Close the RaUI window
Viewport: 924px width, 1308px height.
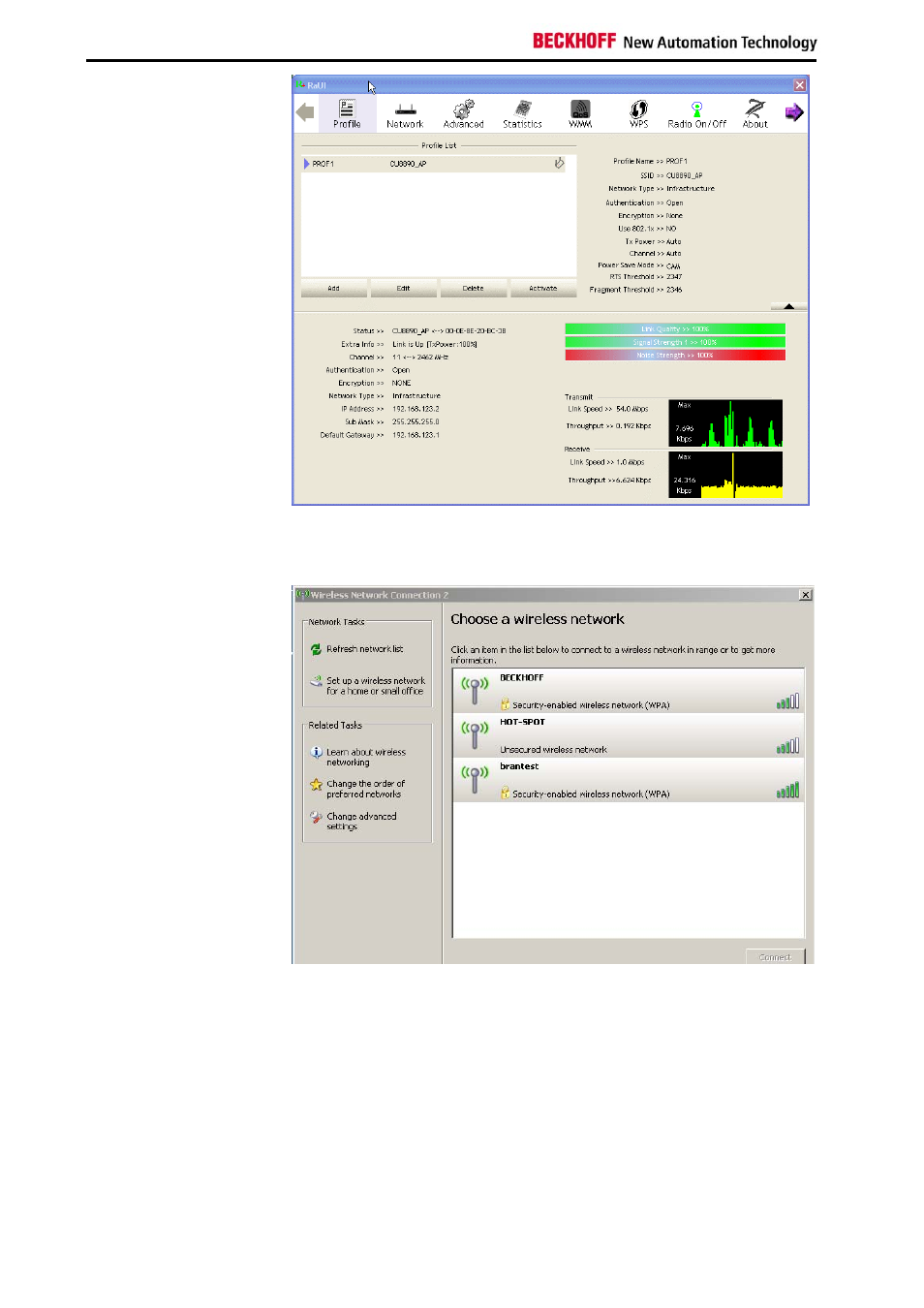pos(800,85)
